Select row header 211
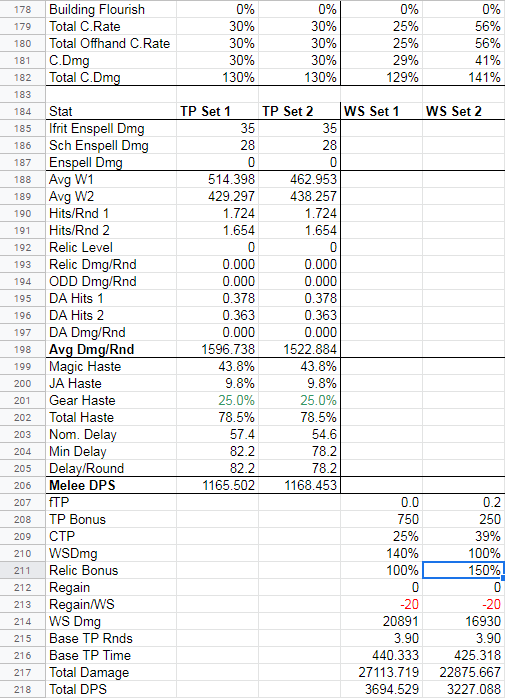505x698 pixels. (22, 570)
